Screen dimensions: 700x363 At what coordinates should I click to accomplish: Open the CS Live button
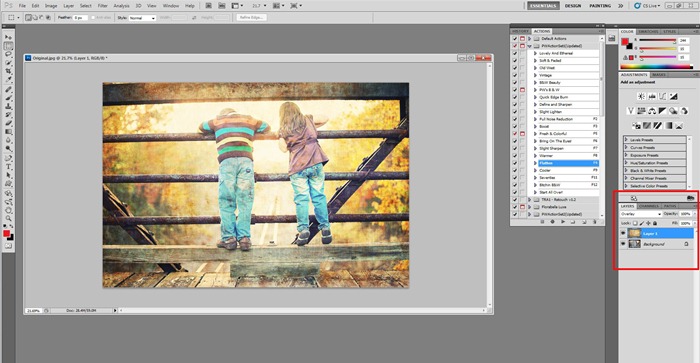pyautogui.click(x=647, y=6)
